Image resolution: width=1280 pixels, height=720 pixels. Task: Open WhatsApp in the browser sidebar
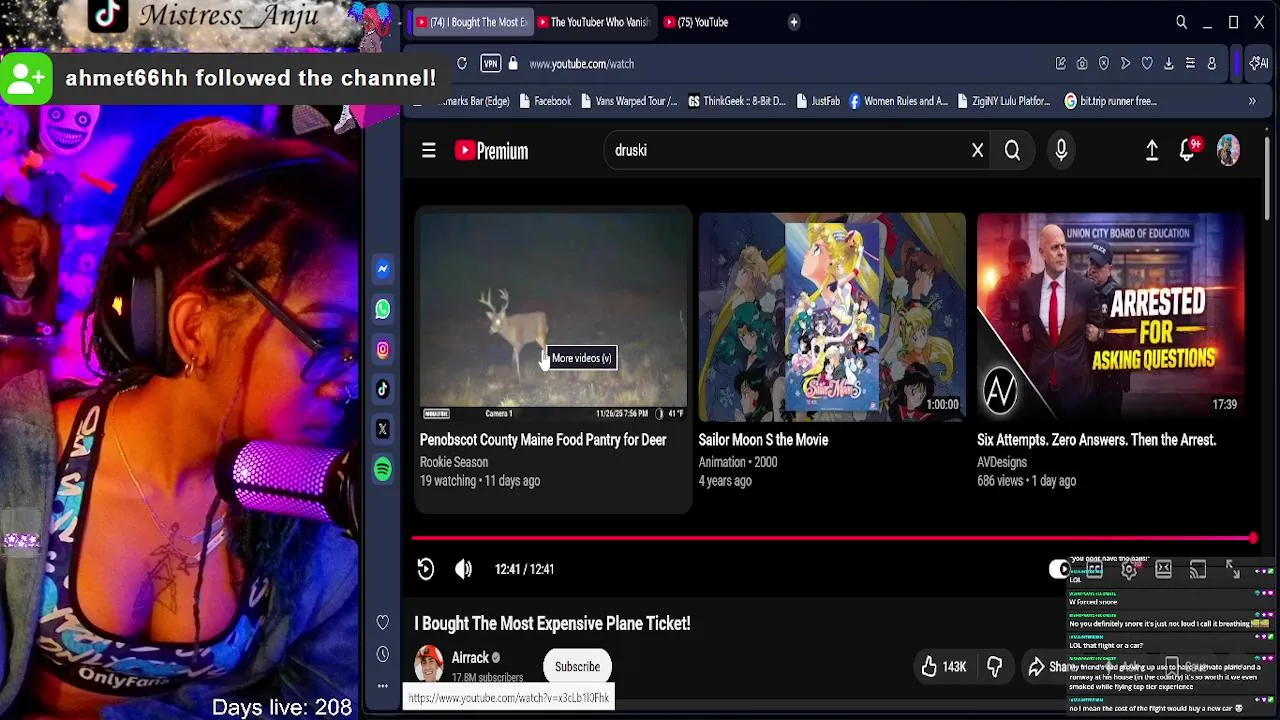pyautogui.click(x=382, y=309)
